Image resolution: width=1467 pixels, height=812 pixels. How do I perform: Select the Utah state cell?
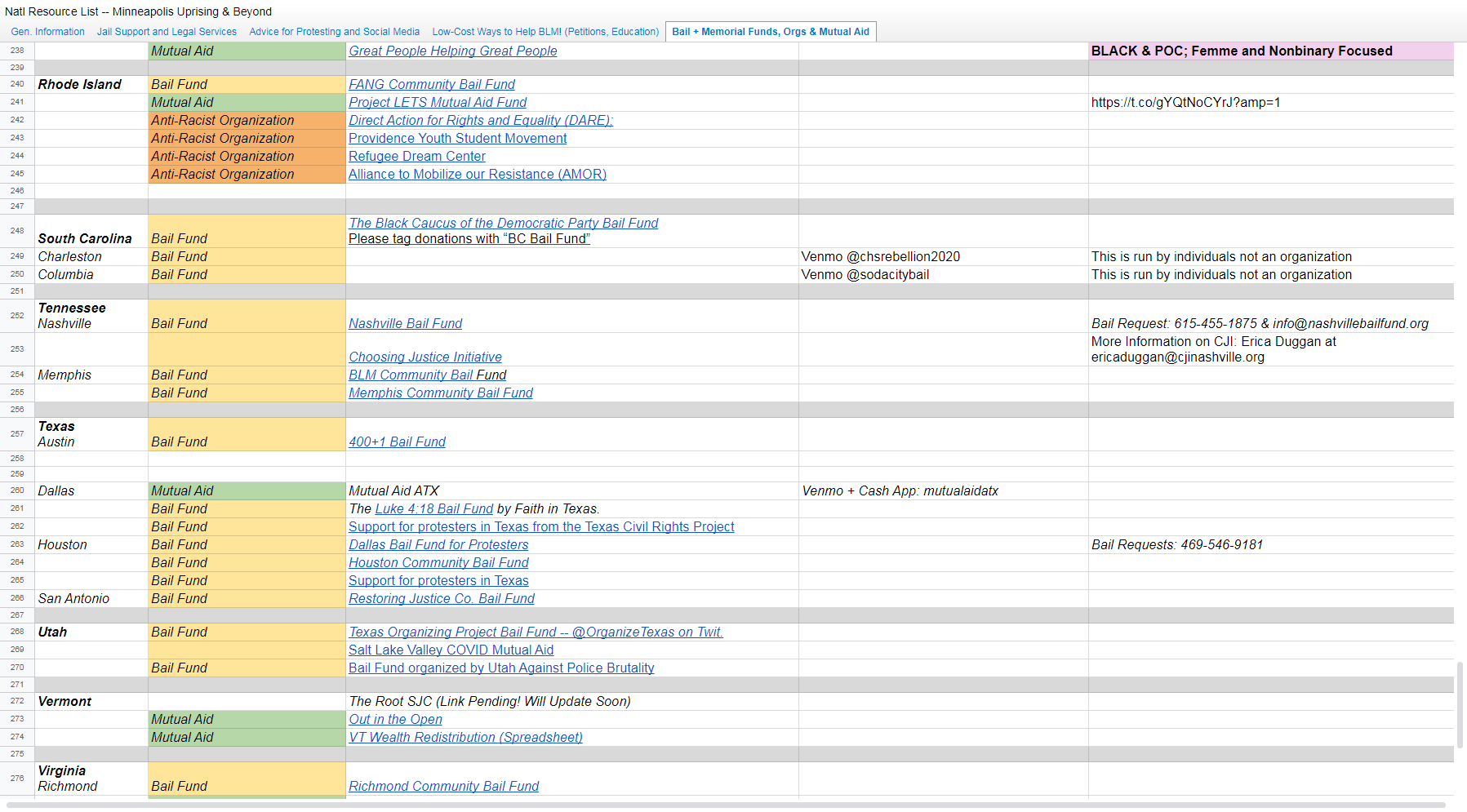click(x=91, y=632)
